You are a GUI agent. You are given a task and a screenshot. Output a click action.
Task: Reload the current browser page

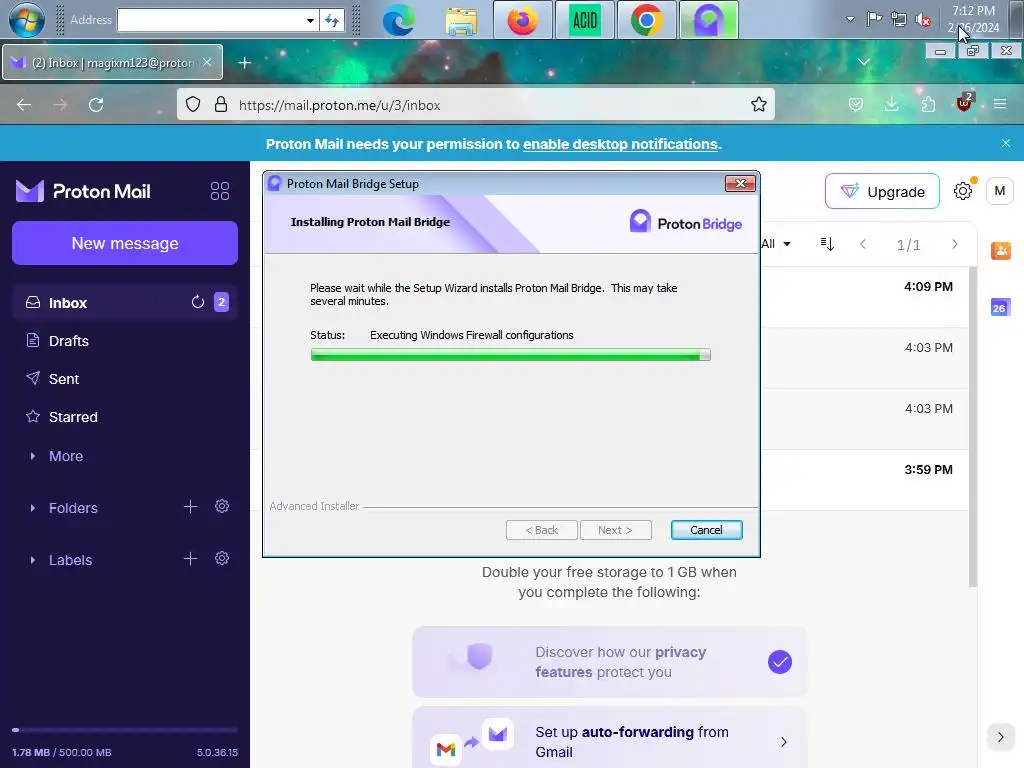tap(96, 104)
